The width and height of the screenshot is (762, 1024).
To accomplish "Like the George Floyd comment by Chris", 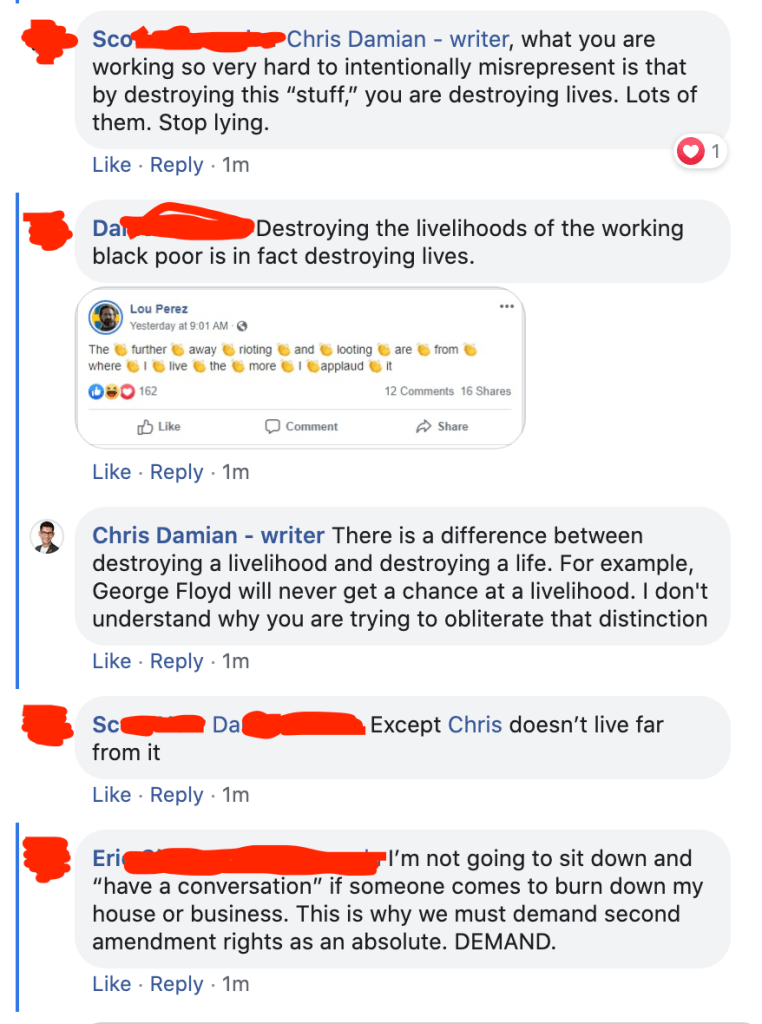I will click(x=112, y=661).
